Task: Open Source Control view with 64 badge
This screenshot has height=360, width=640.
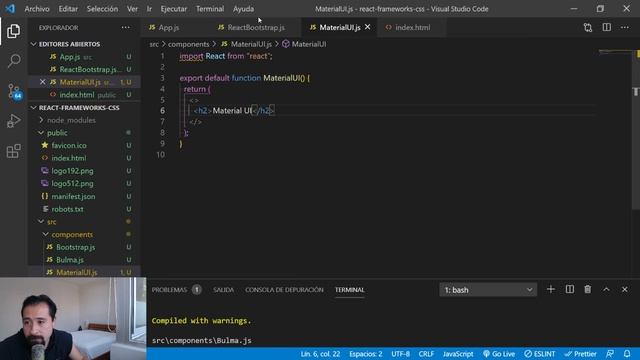Action: coord(14,91)
